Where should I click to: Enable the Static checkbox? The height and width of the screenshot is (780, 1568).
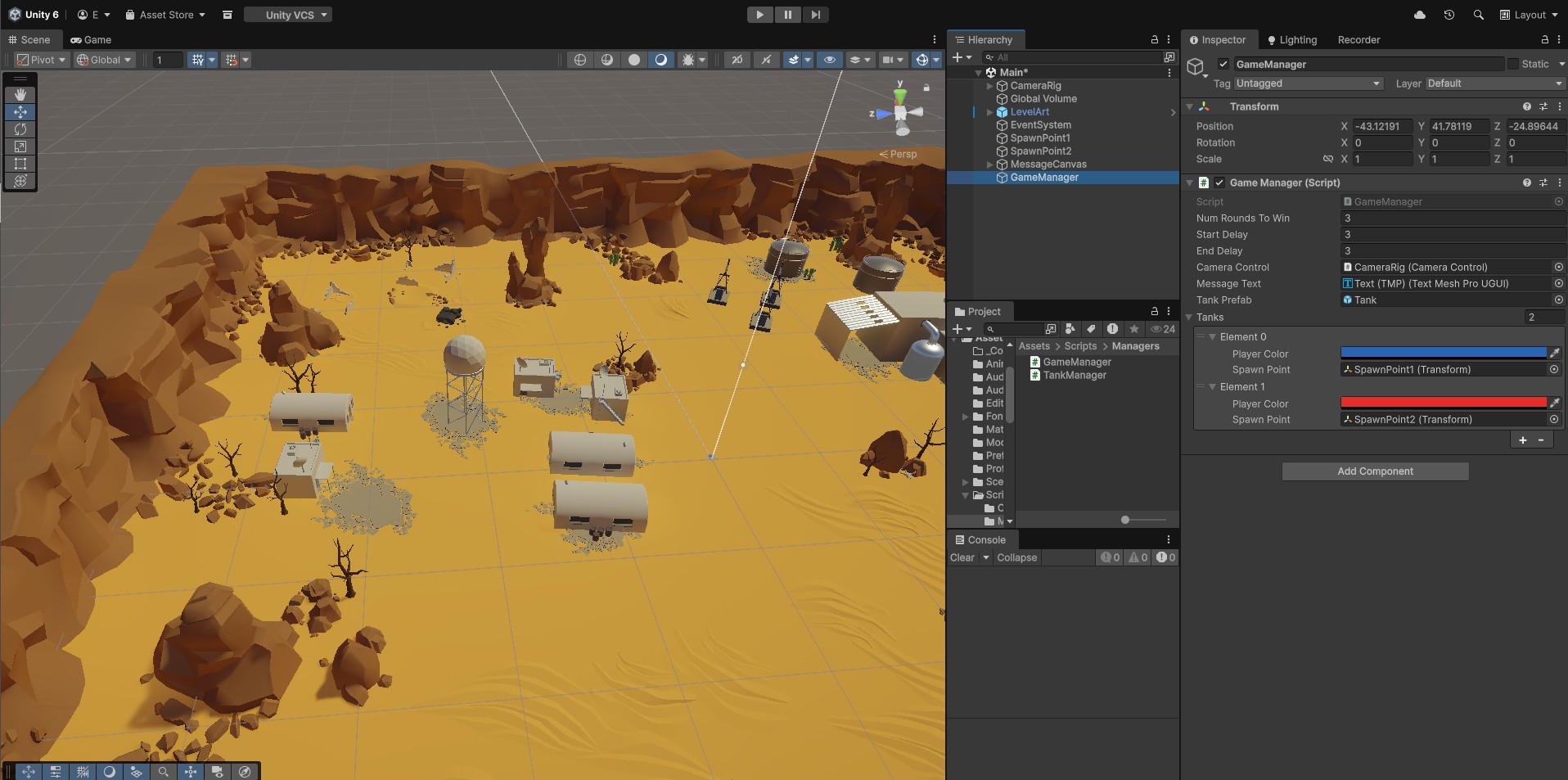click(x=1512, y=64)
